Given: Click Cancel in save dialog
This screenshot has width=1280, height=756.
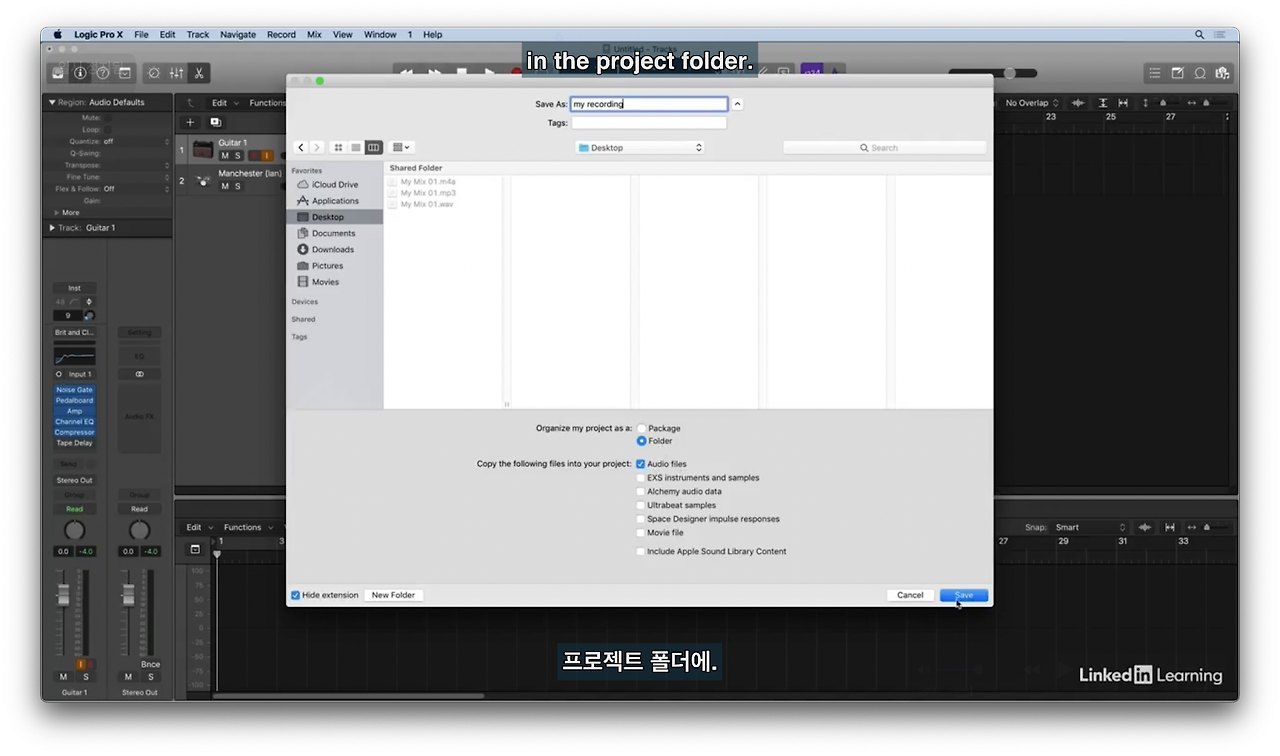Looking at the screenshot, I should pos(910,595).
